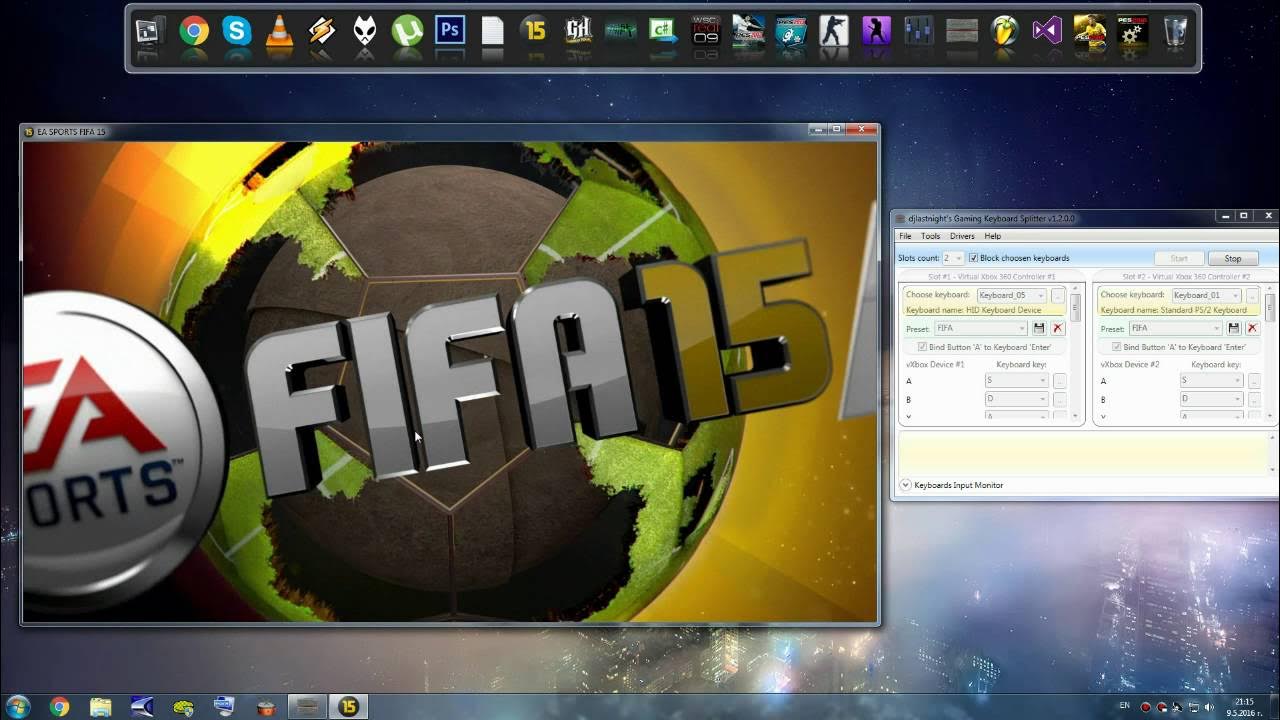
Task: Click the Stop button
Action: click(x=1232, y=258)
